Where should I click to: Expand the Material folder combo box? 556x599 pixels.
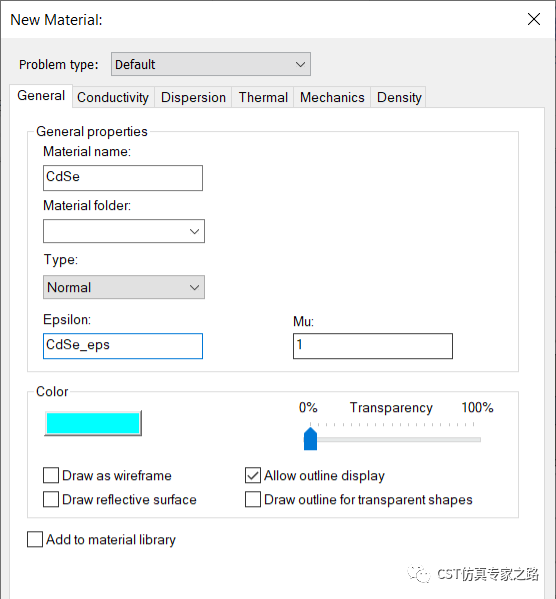(x=124, y=231)
